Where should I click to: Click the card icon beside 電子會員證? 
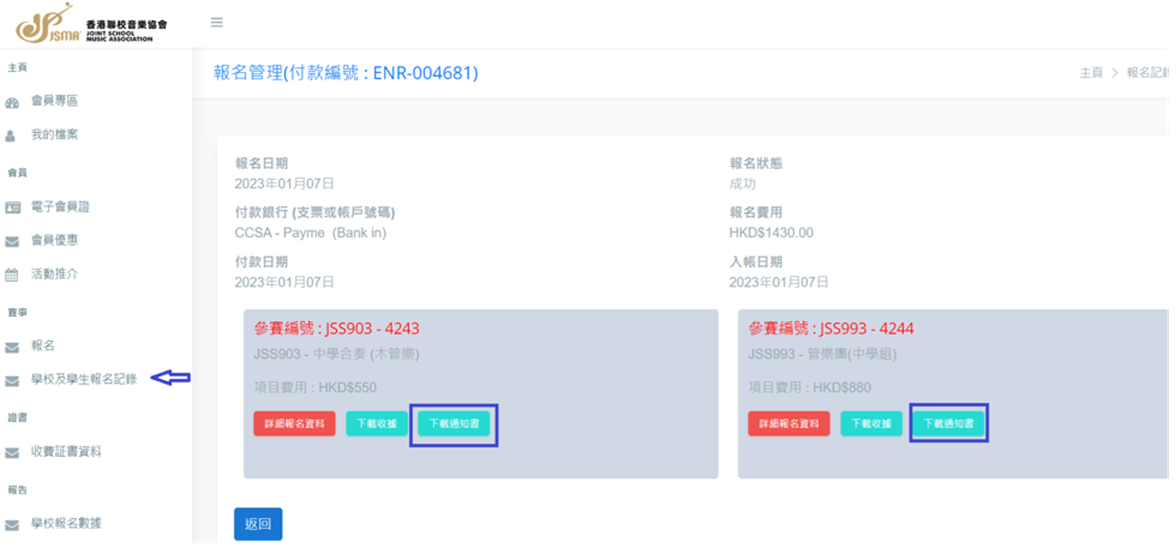tap(11, 208)
